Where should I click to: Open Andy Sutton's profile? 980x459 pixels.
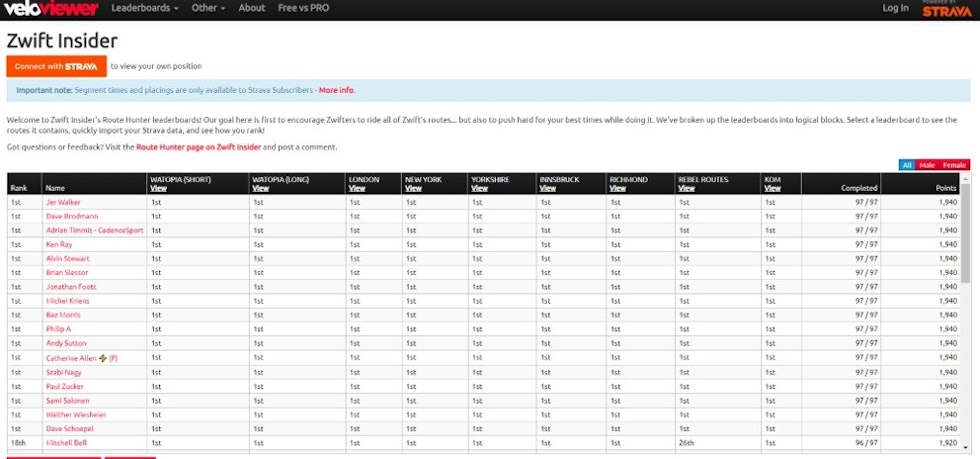click(x=66, y=343)
